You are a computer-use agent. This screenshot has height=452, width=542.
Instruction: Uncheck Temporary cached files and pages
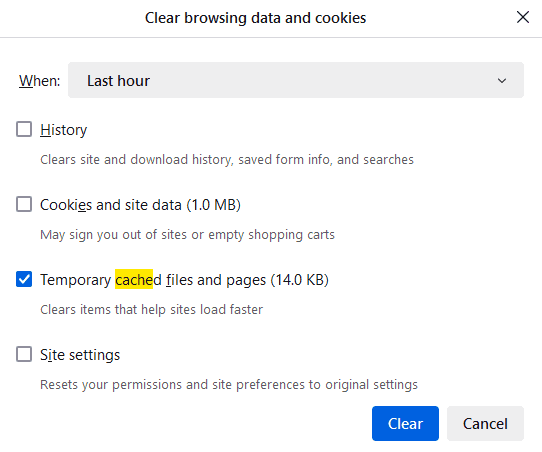(24, 279)
